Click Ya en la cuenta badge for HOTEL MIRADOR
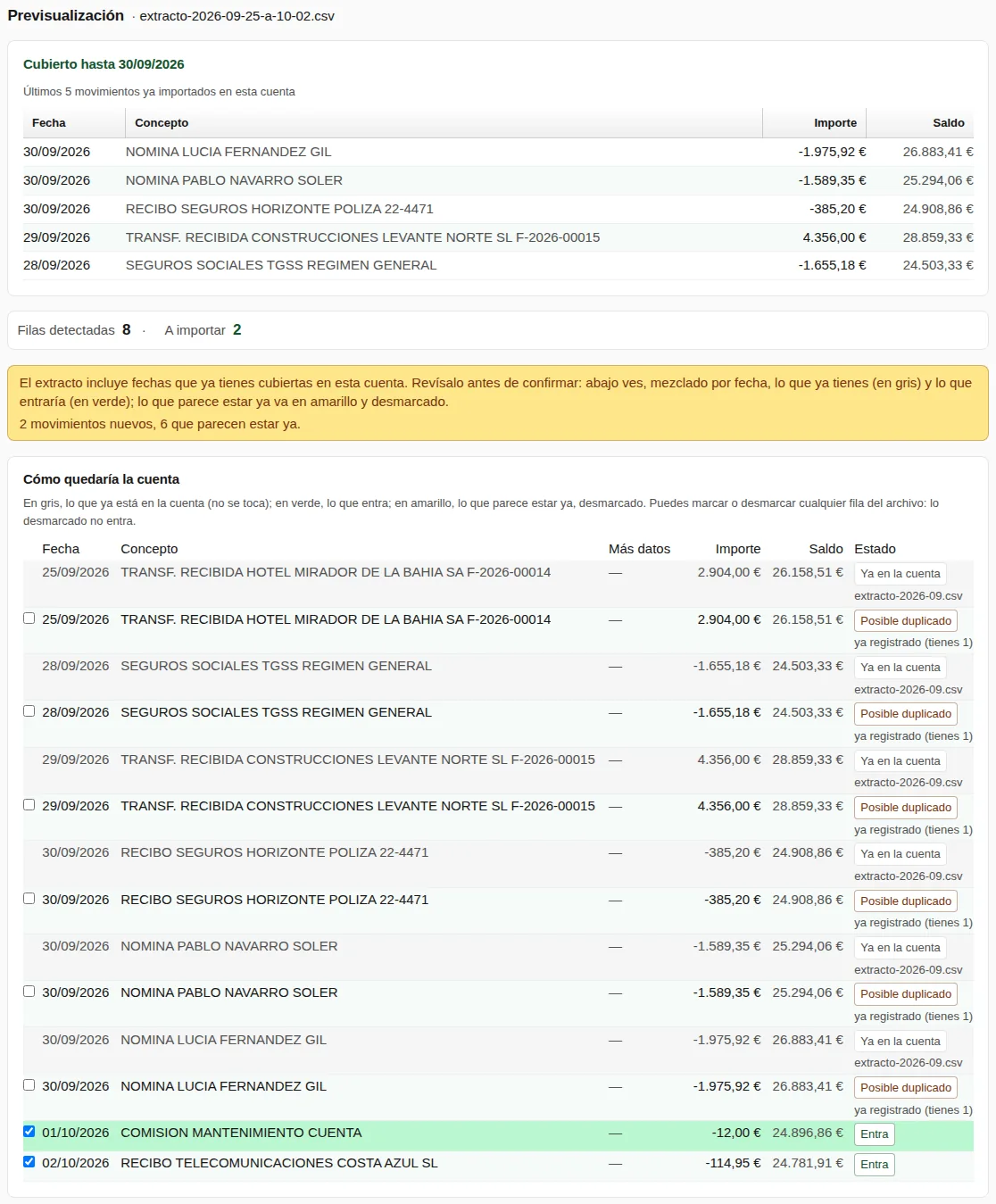 coord(901,574)
